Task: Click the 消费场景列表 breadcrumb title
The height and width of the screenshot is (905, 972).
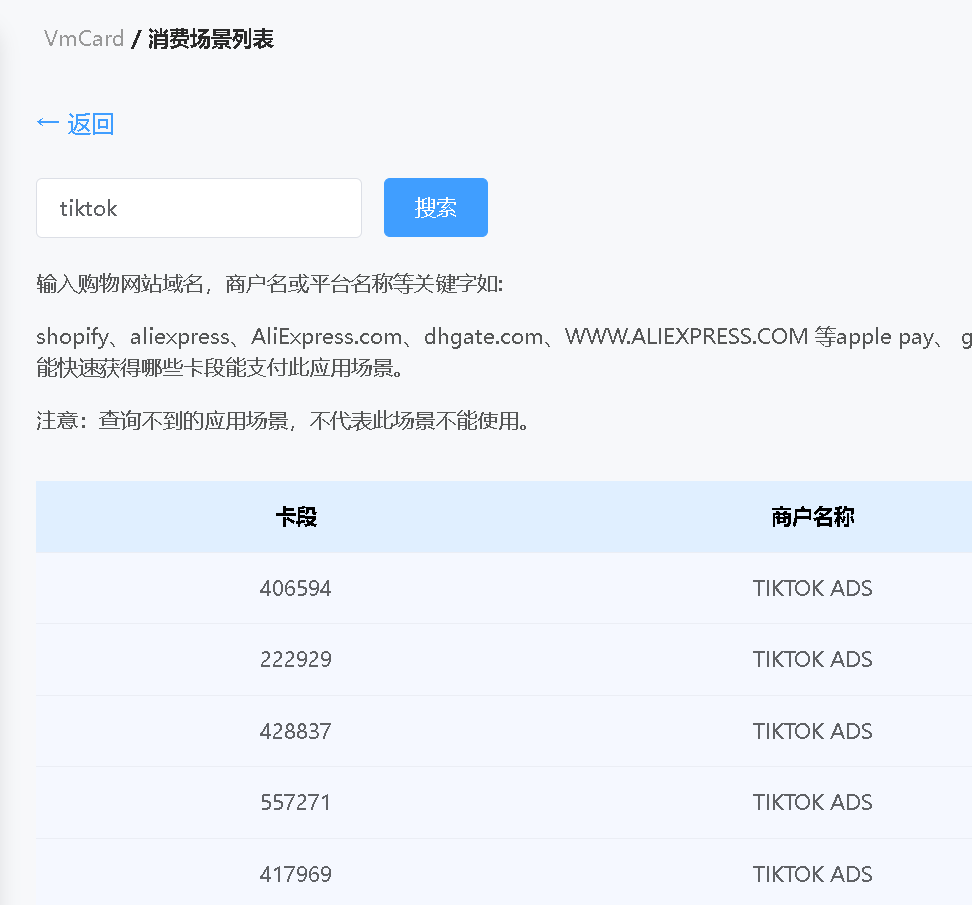Action: [x=208, y=39]
